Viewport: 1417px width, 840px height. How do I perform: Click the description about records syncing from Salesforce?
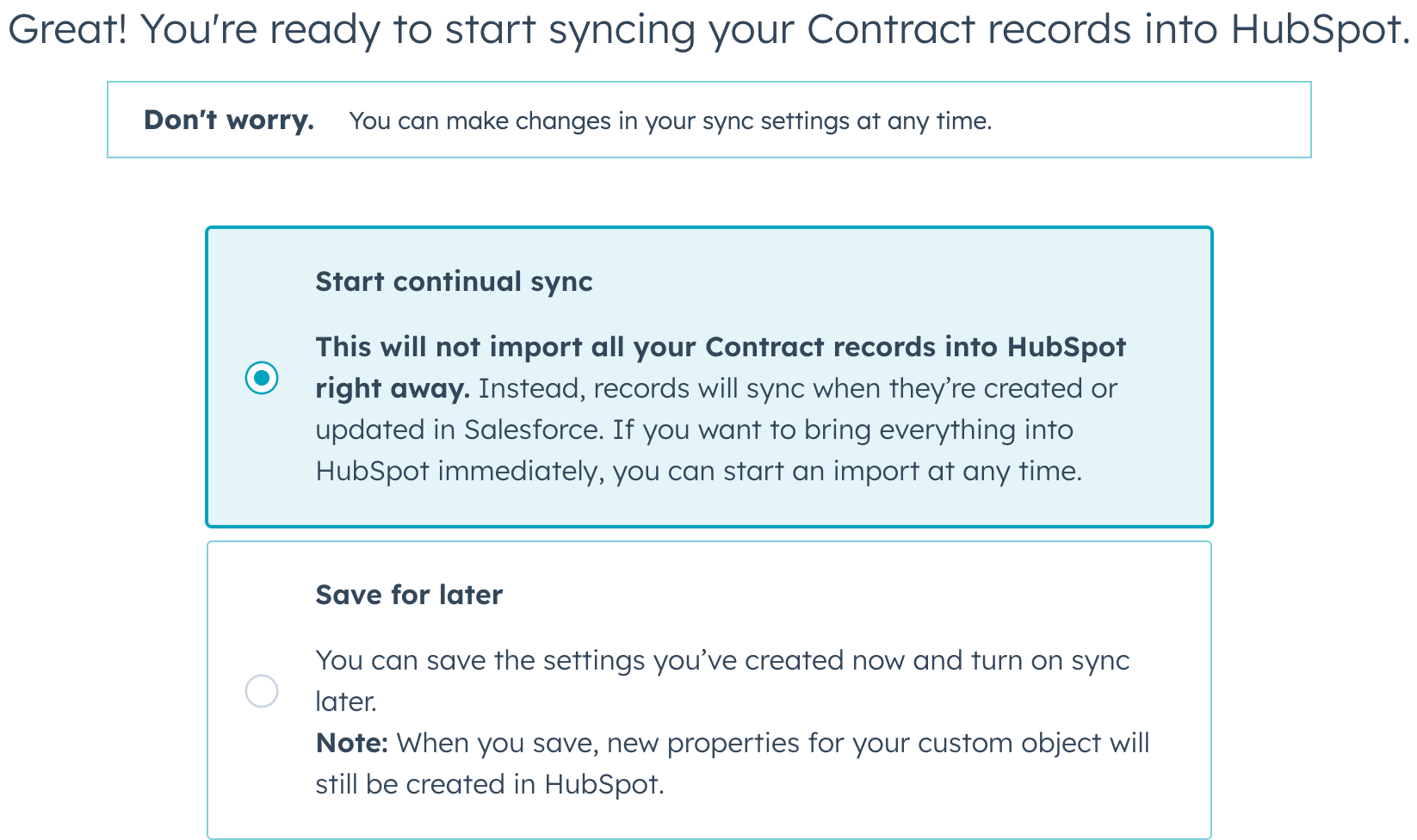(x=775, y=409)
